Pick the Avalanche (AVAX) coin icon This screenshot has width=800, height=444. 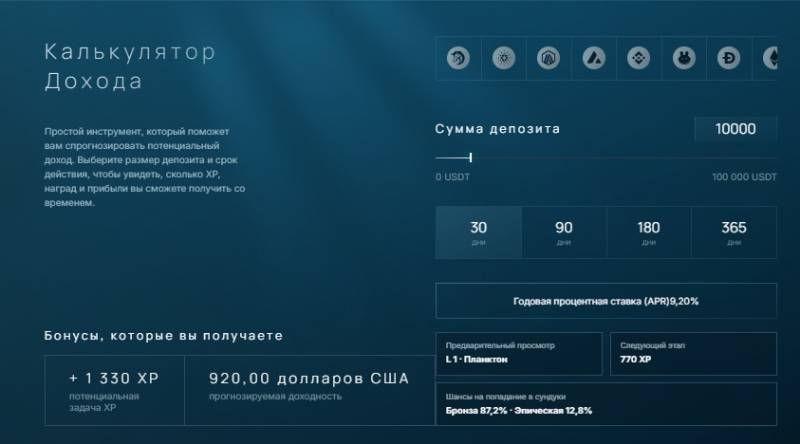coord(594,58)
